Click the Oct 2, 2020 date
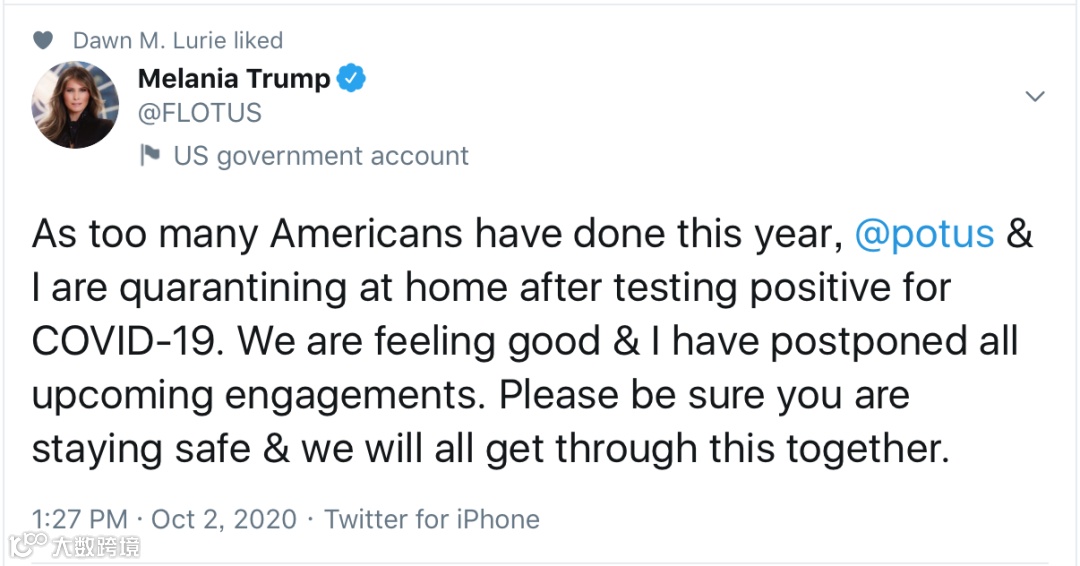This screenshot has width=1080, height=566. tap(224, 519)
